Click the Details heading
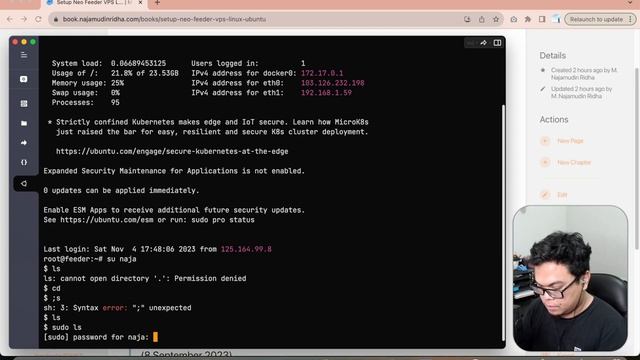This screenshot has width=640, height=360. coord(553,56)
